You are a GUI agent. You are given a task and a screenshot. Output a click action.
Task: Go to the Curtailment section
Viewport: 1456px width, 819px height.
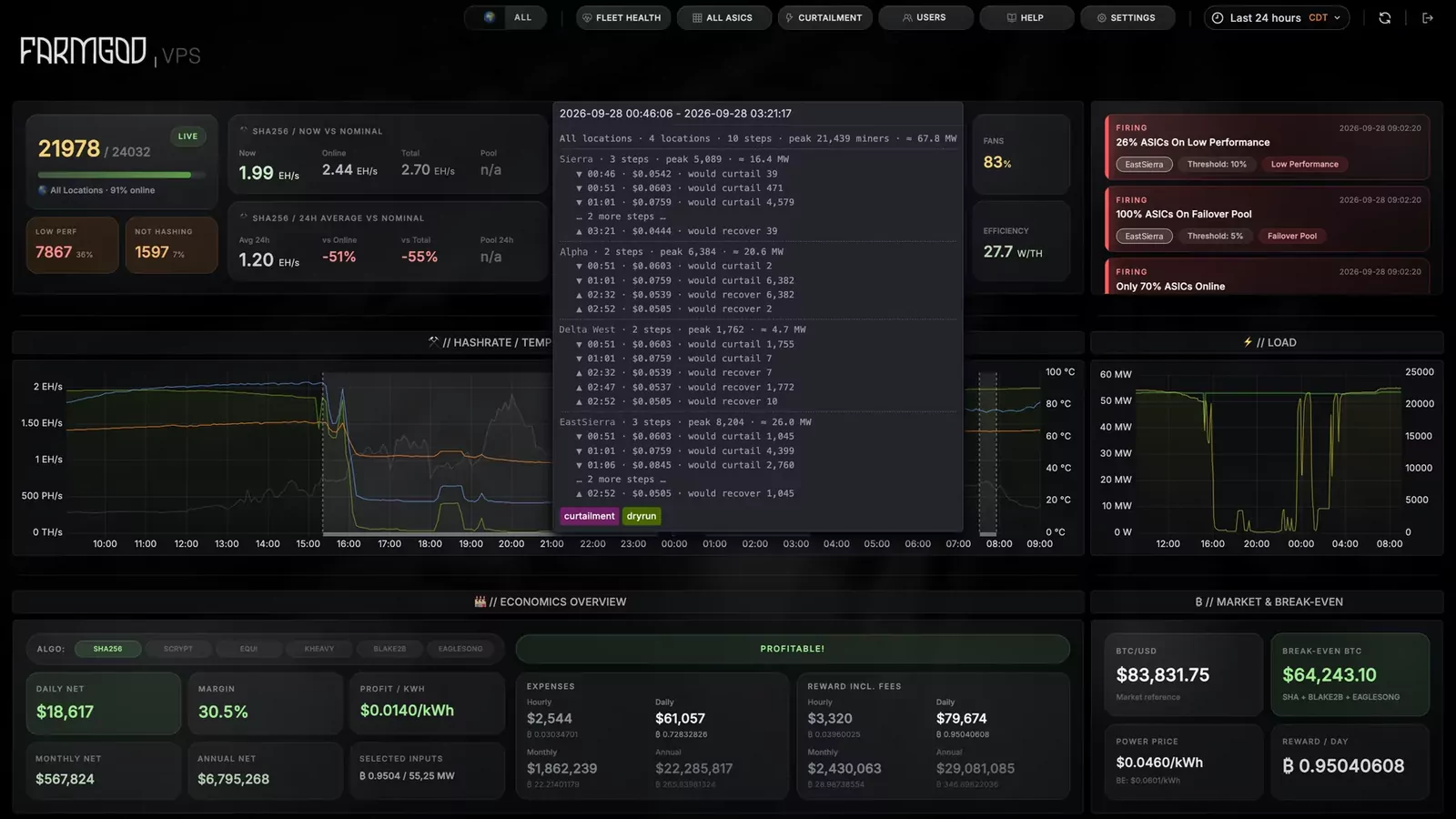click(824, 17)
